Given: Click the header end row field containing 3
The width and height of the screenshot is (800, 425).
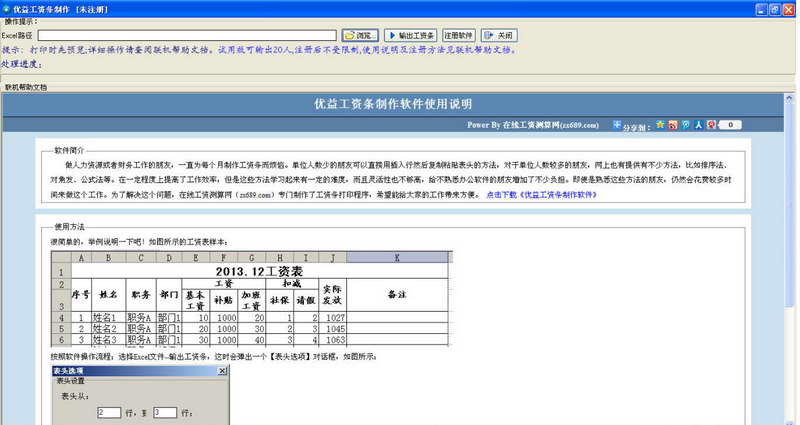Looking at the screenshot, I should pos(165,412).
